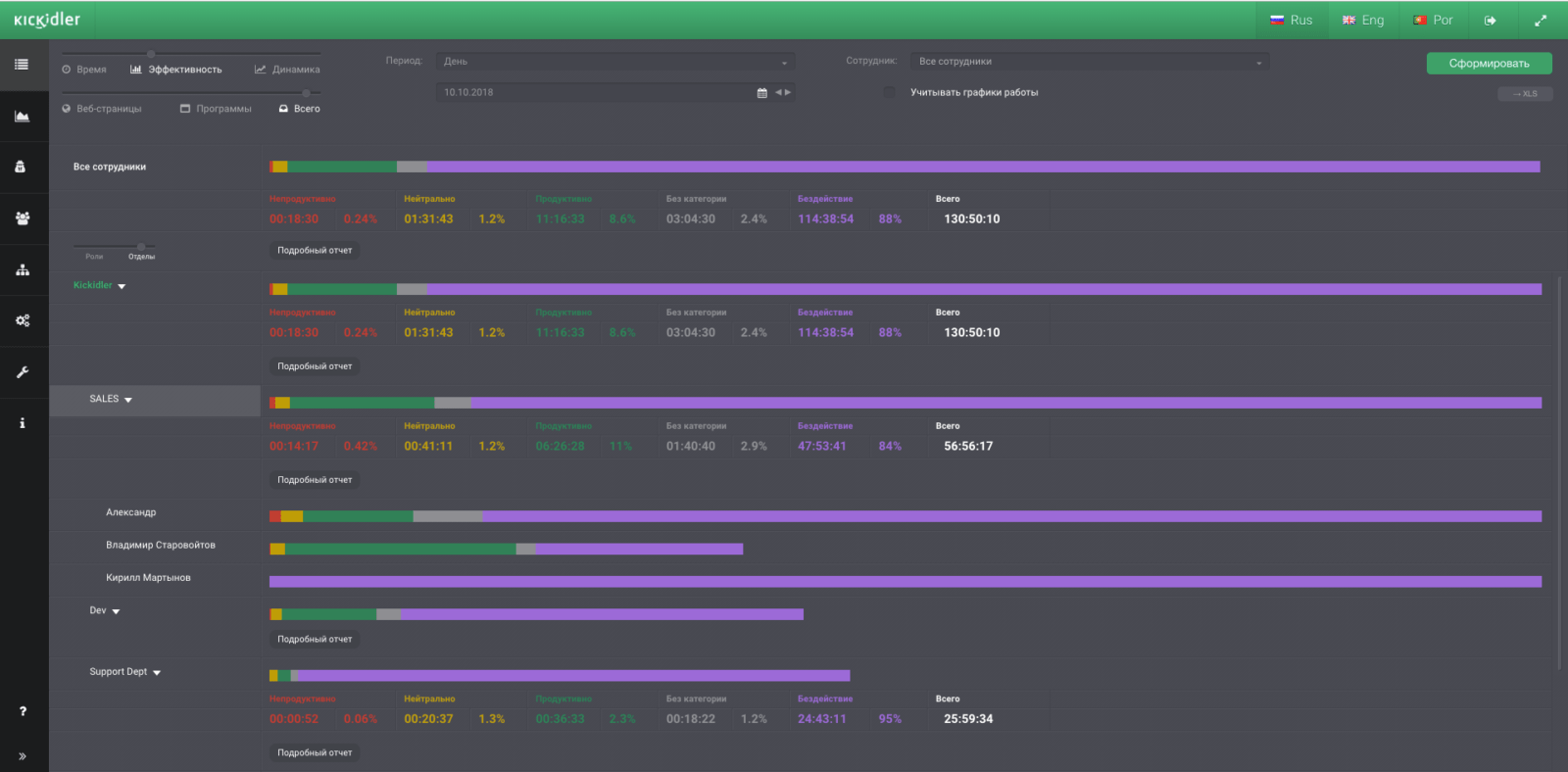
Task: Export the report with the XLS button
Action: pyautogui.click(x=1525, y=94)
